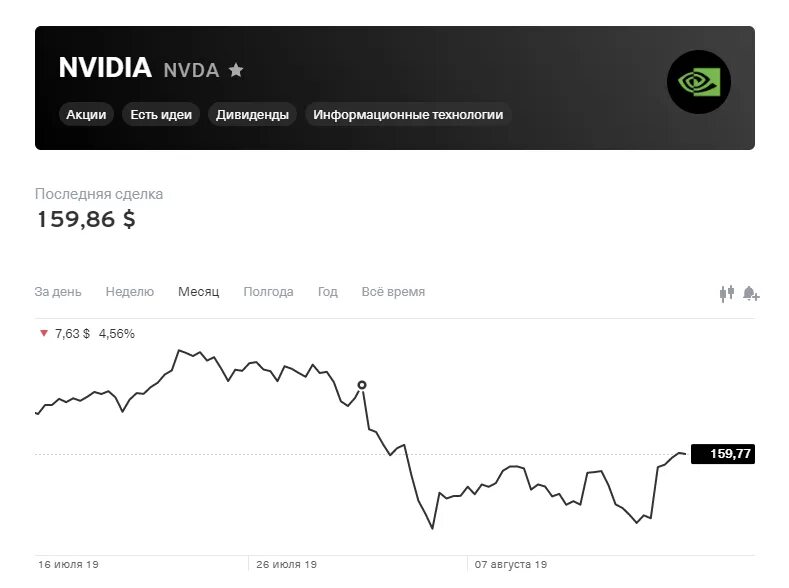Select the Полгода chart period
Image resolution: width=789 pixels, height=588 pixels.
(268, 292)
